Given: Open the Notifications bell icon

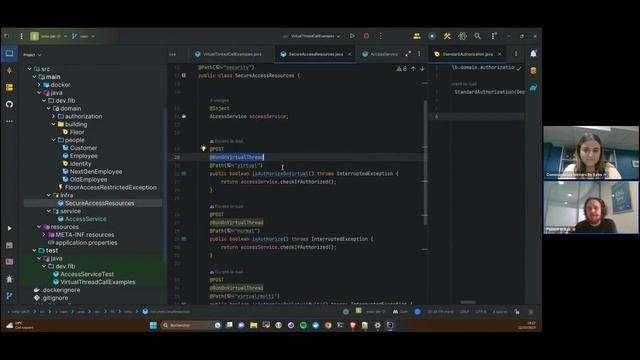Looking at the screenshot, I should pos(533,53).
